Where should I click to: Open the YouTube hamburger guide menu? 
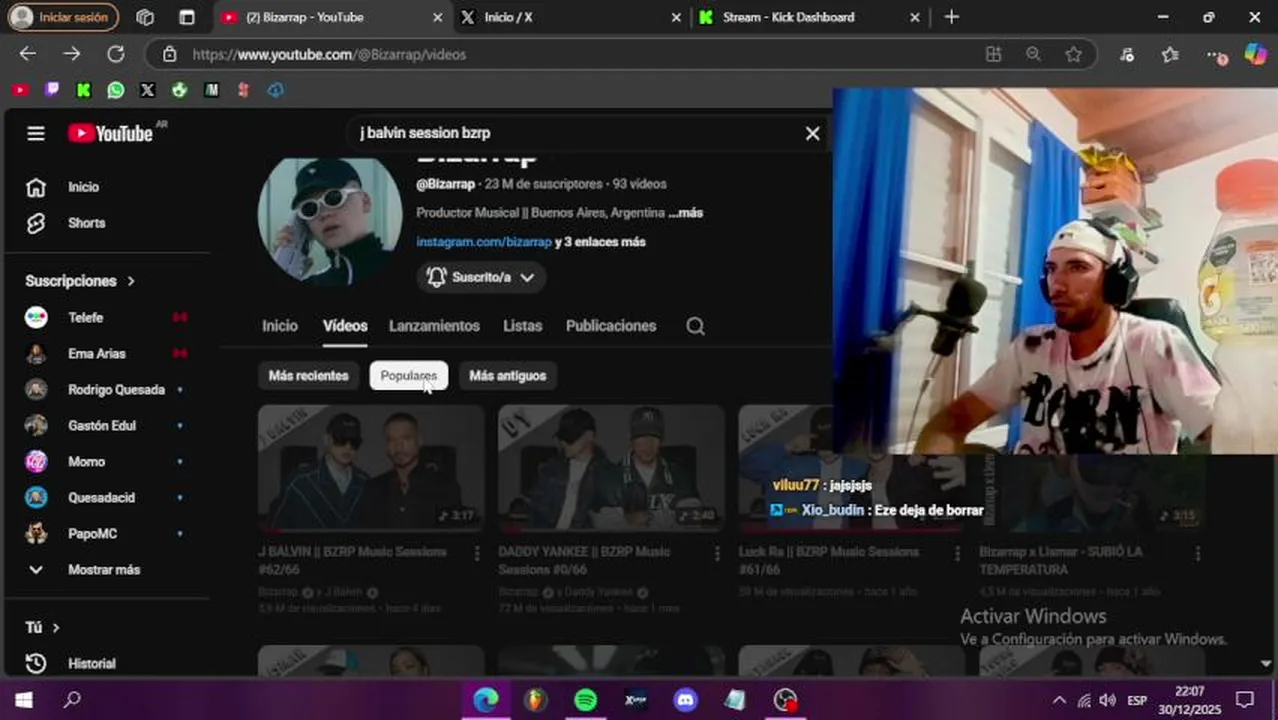pyautogui.click(x=36, y=133)
